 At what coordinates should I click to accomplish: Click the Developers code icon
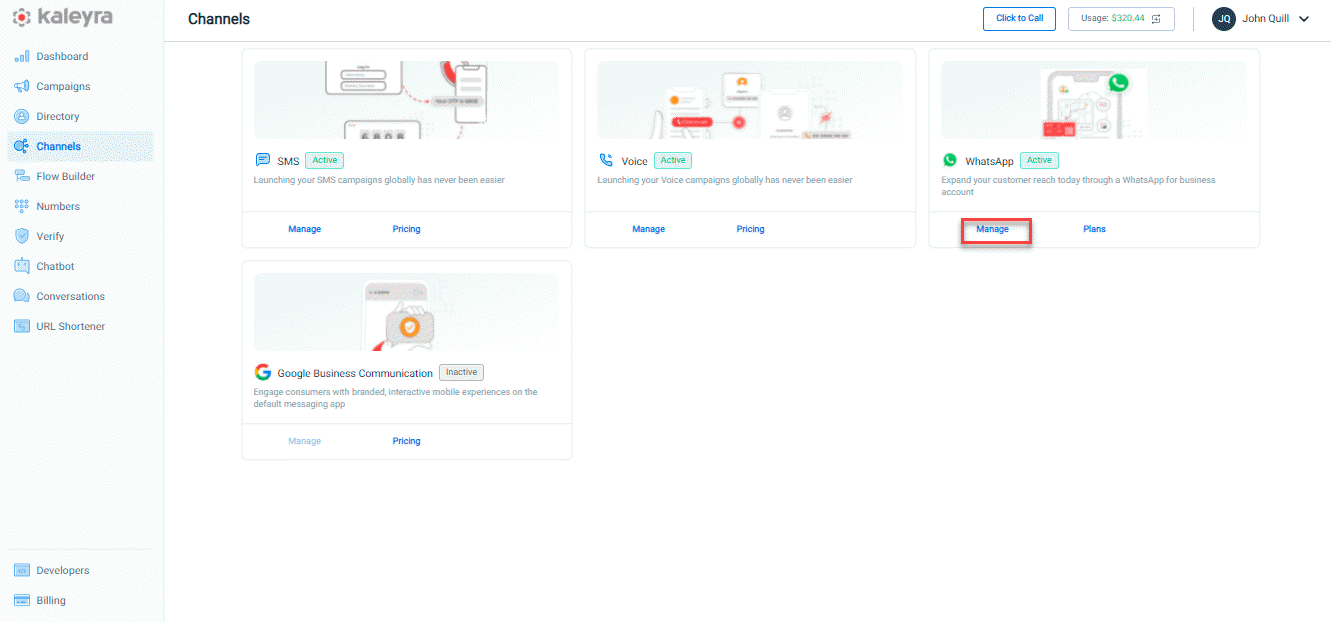[x=21, y=570]
